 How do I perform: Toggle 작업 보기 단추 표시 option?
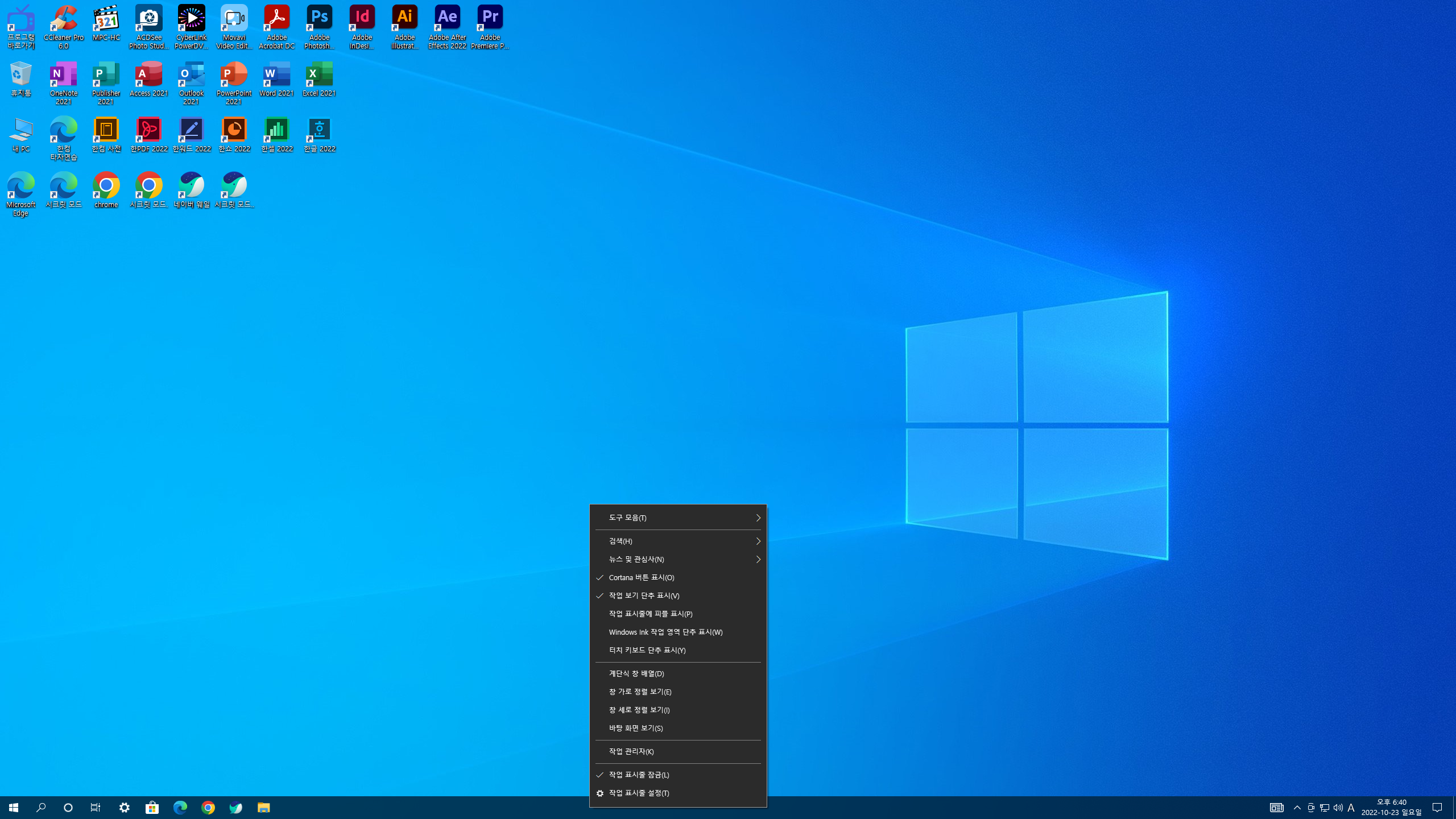[x=643, y=595]
